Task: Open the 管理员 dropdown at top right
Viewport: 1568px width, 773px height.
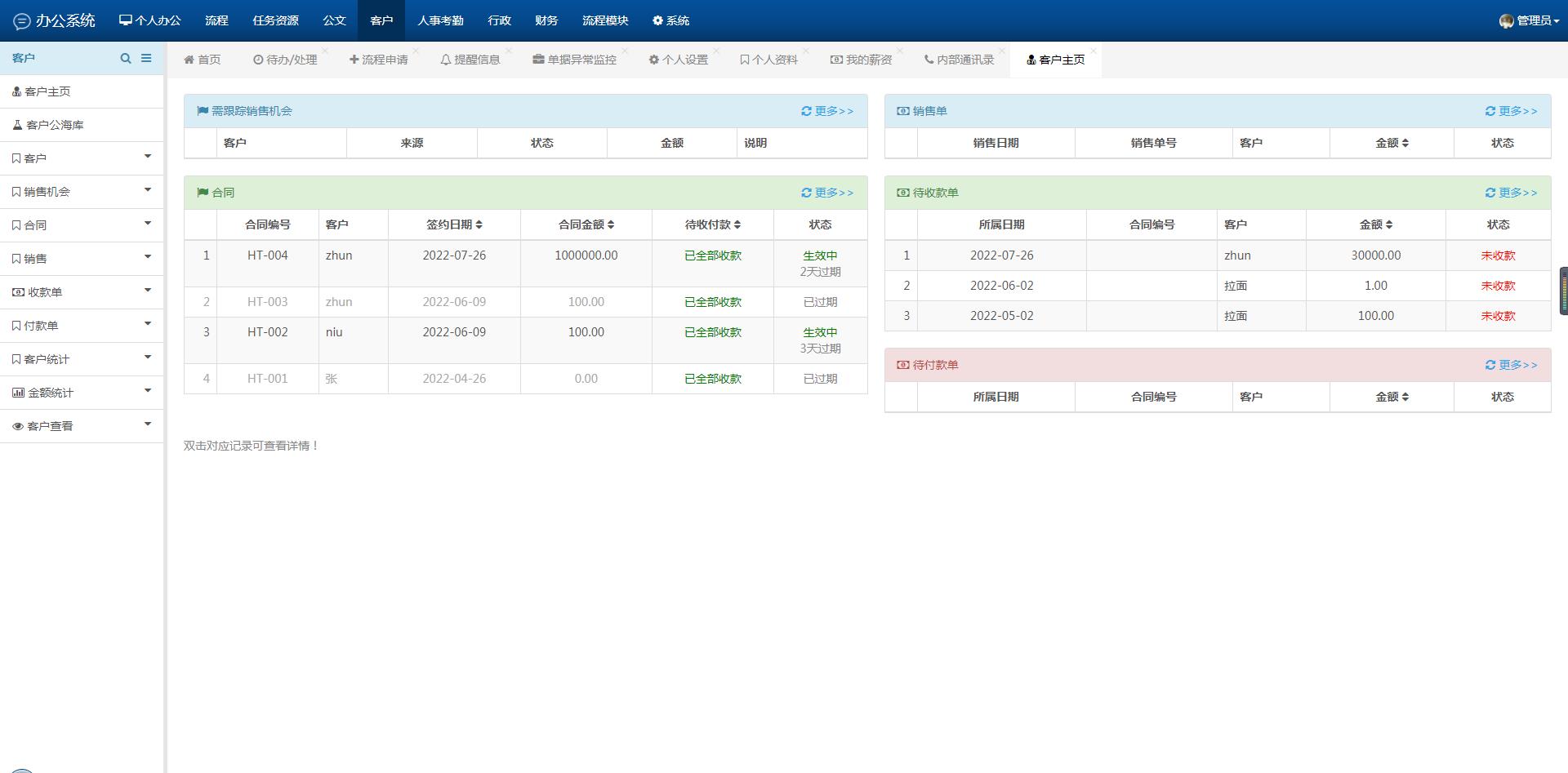Action: pos(1535,20)
